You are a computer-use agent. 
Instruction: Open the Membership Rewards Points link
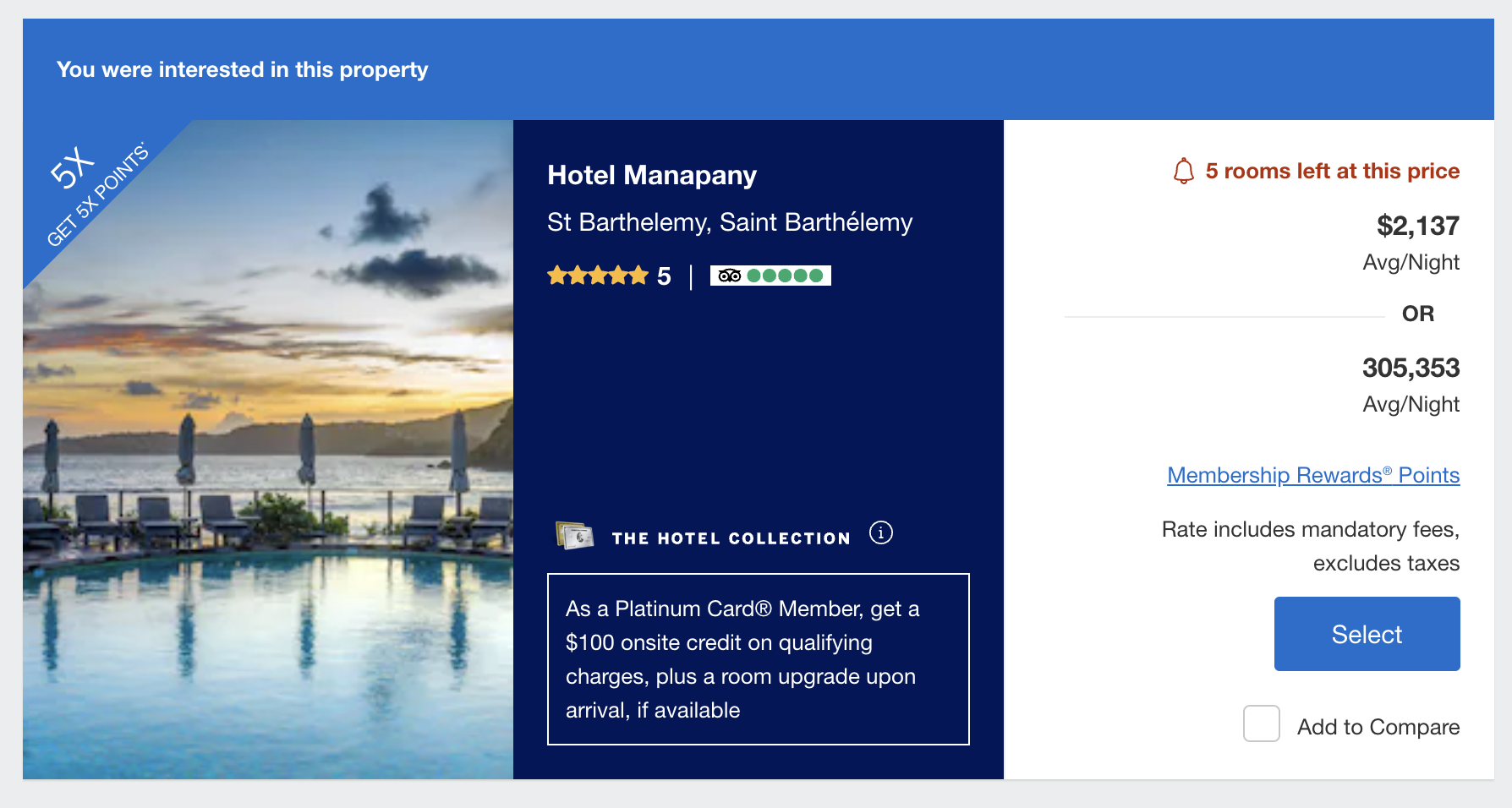(x=1313, y=475)
